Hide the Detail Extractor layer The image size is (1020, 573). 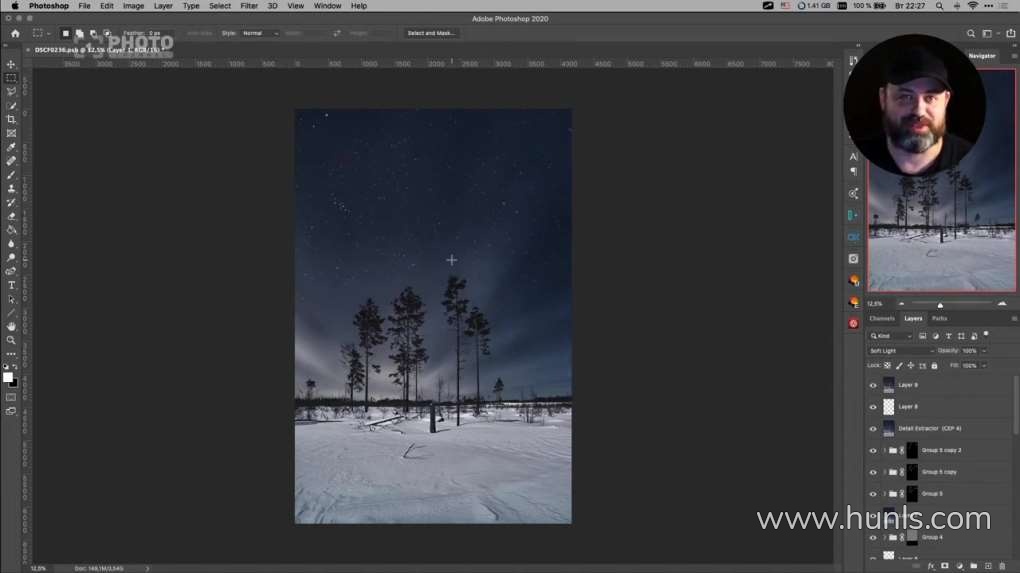point(872,429)
